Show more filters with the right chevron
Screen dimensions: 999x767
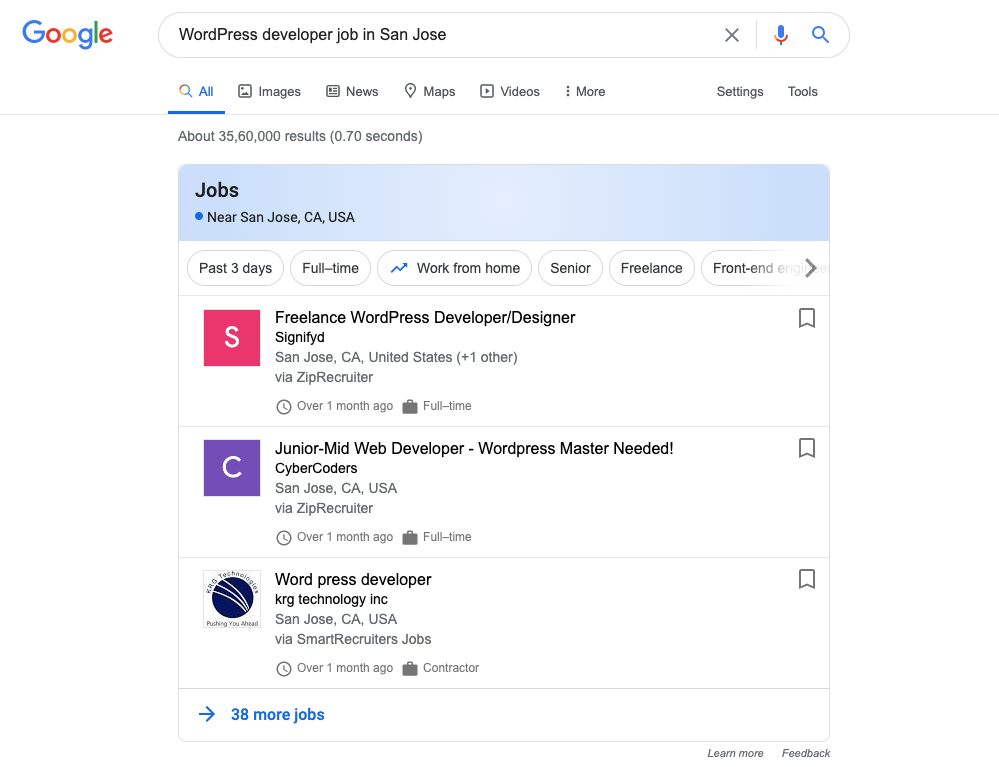pos(810,268)
